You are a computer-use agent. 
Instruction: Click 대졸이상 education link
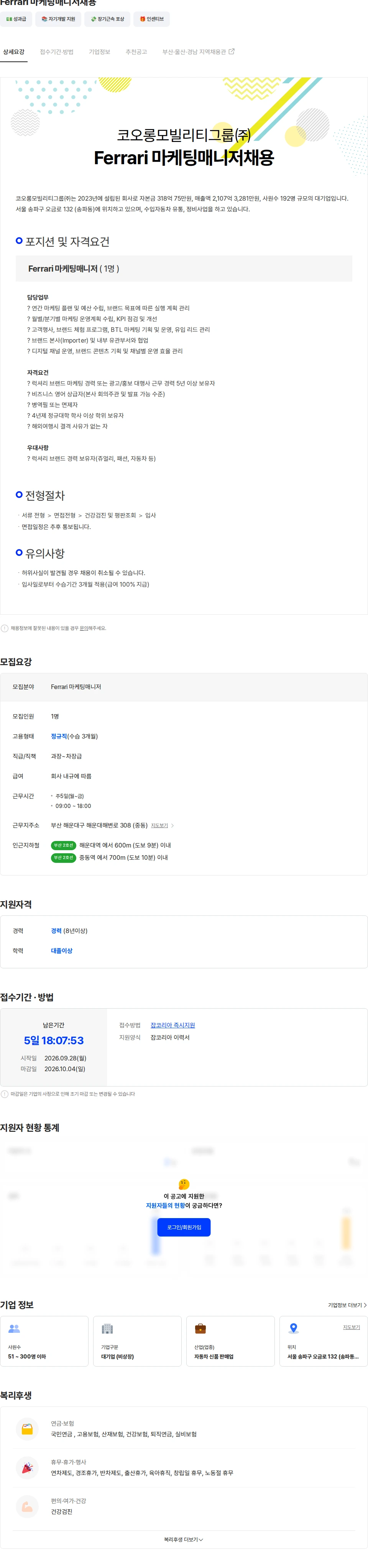tap(61, 951)
